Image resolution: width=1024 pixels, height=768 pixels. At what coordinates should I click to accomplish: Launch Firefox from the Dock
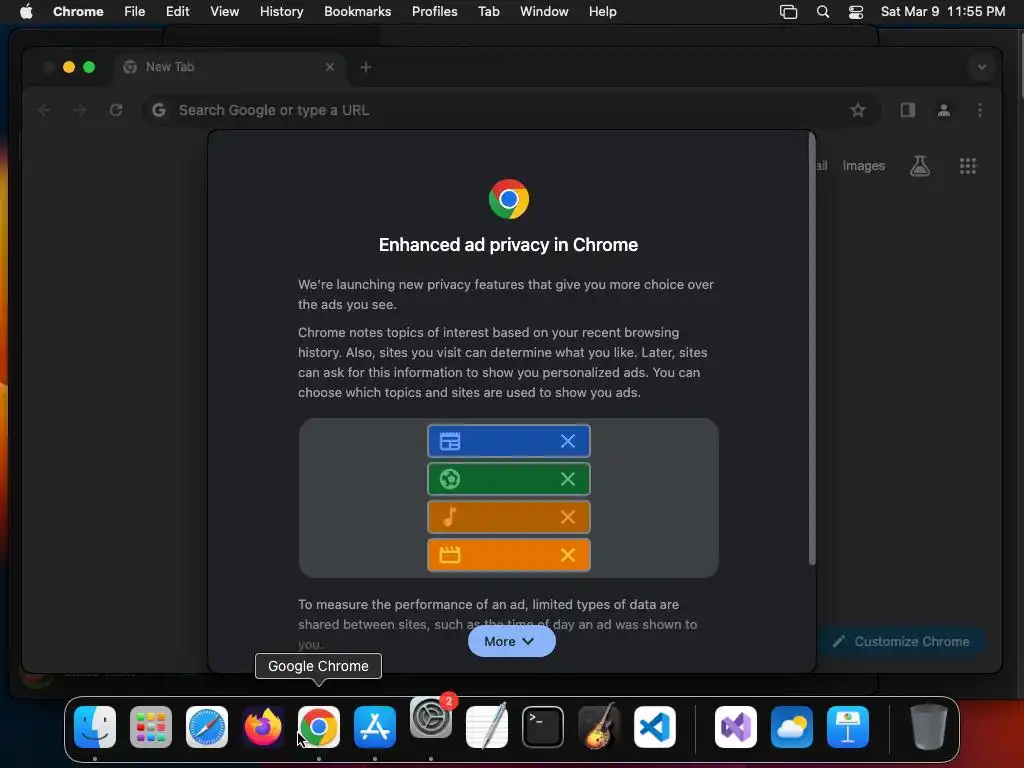tap(263, 727)
